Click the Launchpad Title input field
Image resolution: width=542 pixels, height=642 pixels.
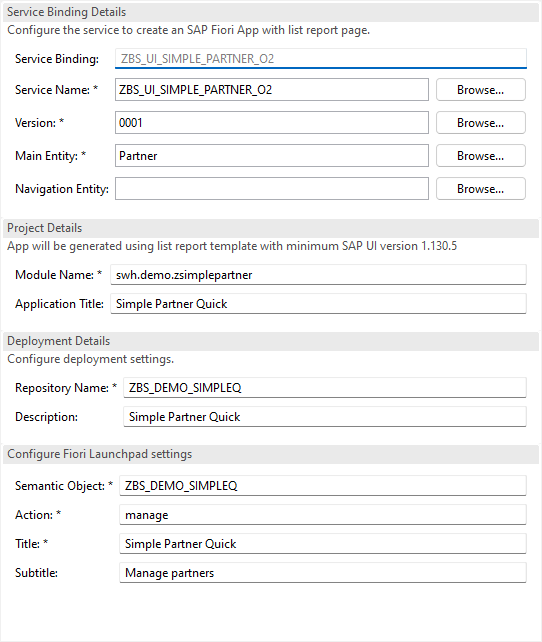coord(323,544)
